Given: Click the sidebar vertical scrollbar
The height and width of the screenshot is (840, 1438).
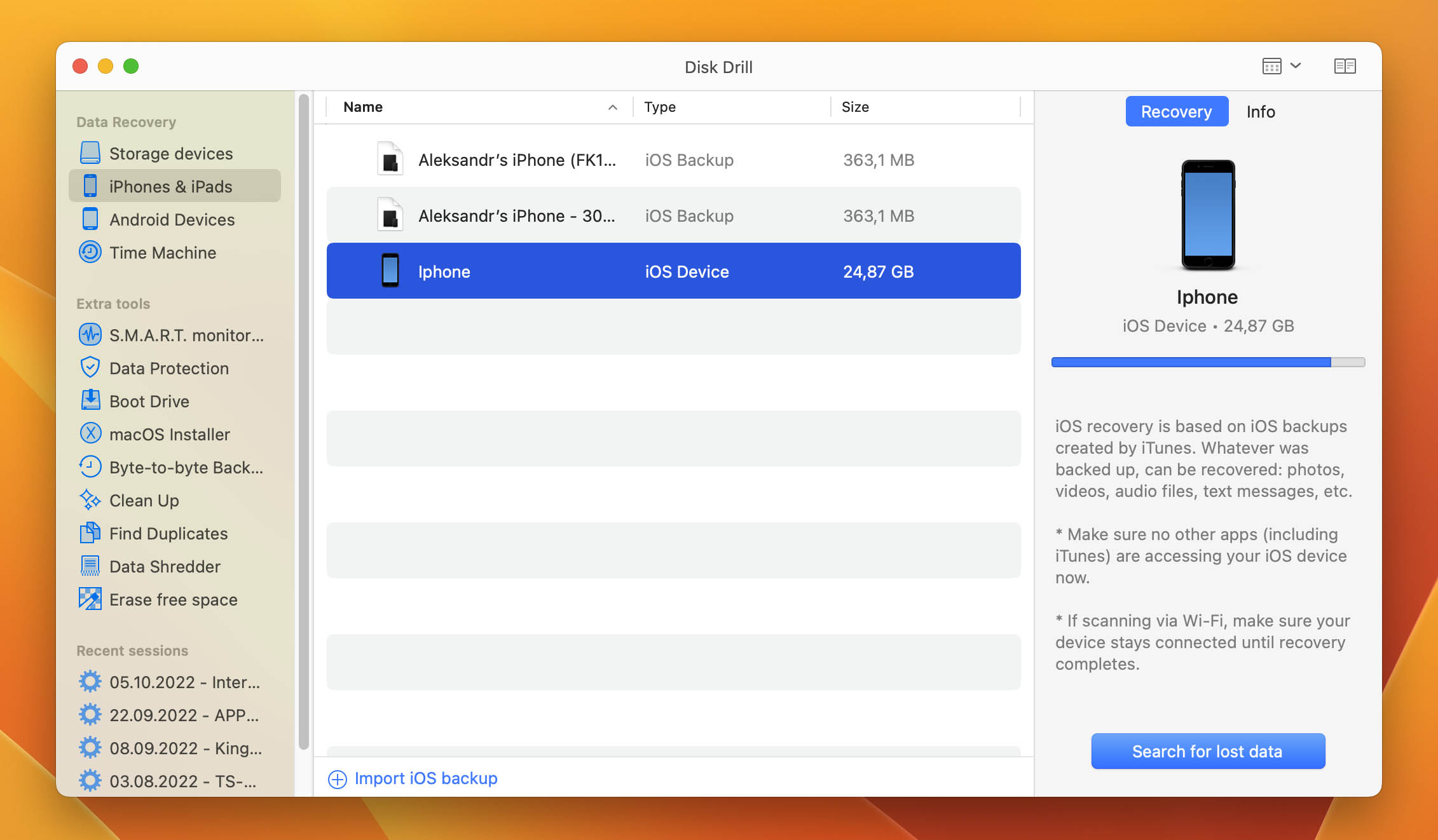Looking at the screenshot, I should point(304,422).
